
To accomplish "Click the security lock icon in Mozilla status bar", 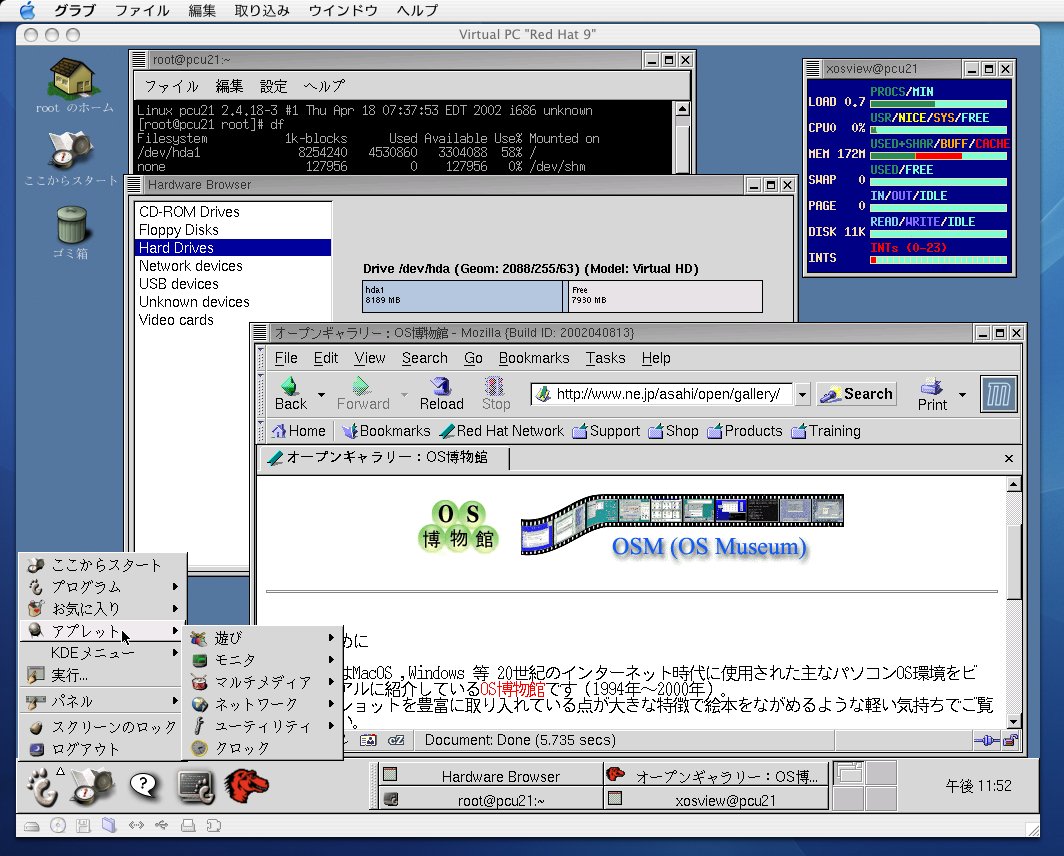I will (1011, 740).
